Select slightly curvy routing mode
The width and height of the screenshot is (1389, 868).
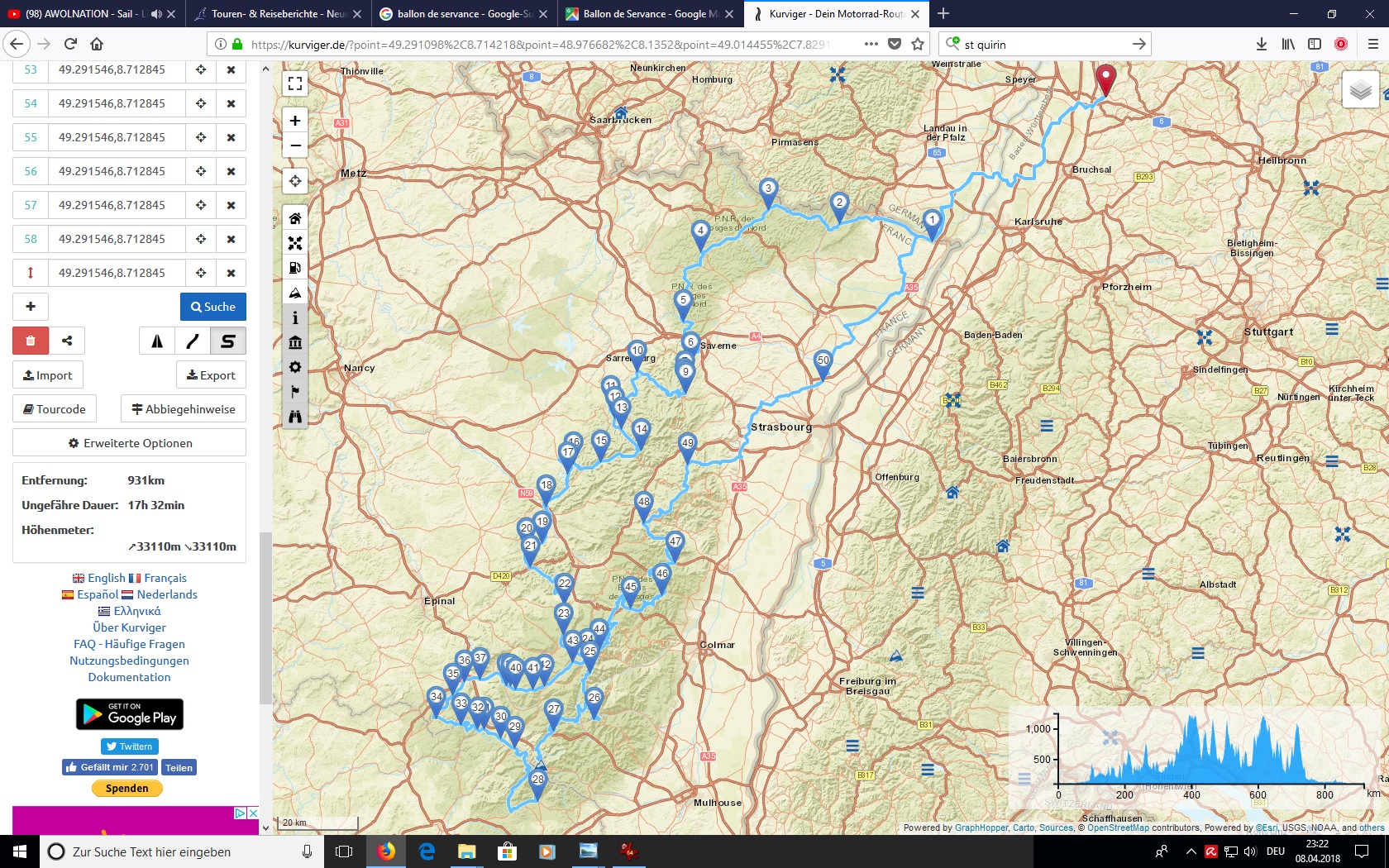pos(193,341)
